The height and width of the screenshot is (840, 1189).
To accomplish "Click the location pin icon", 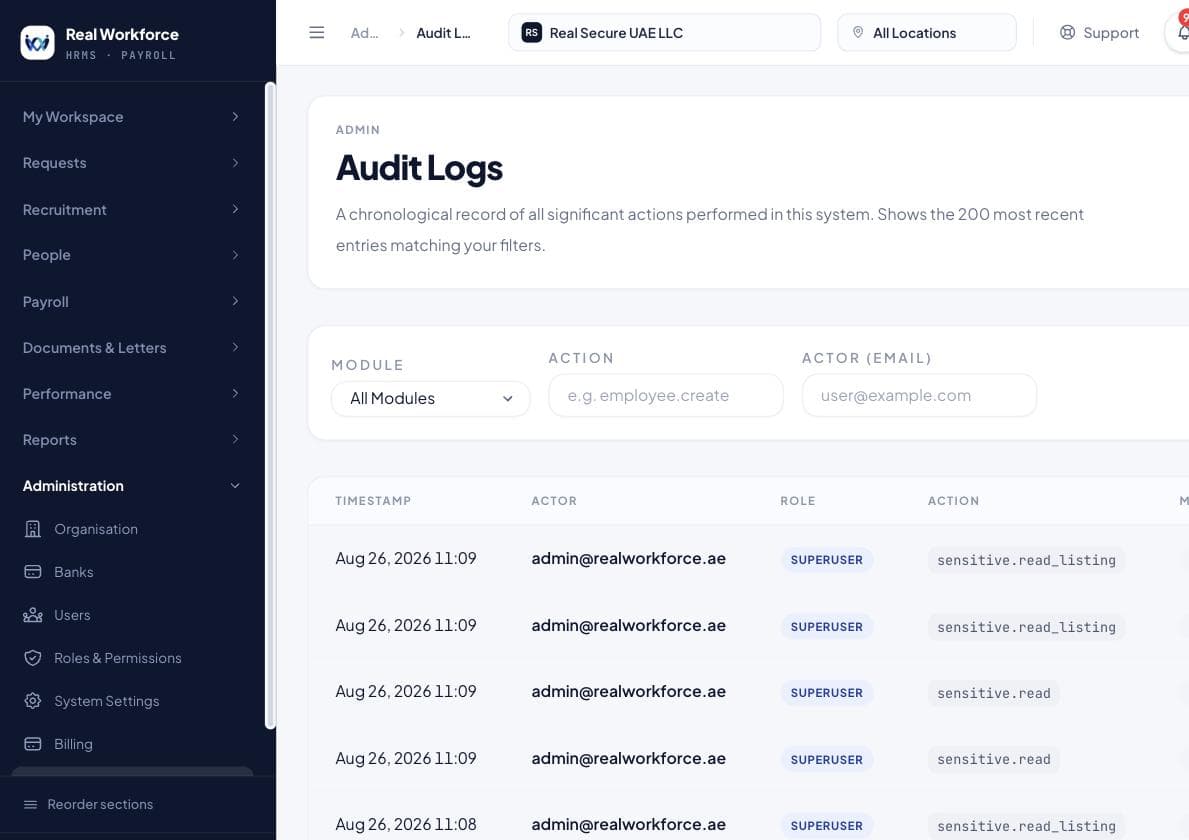I will [858, 33].
